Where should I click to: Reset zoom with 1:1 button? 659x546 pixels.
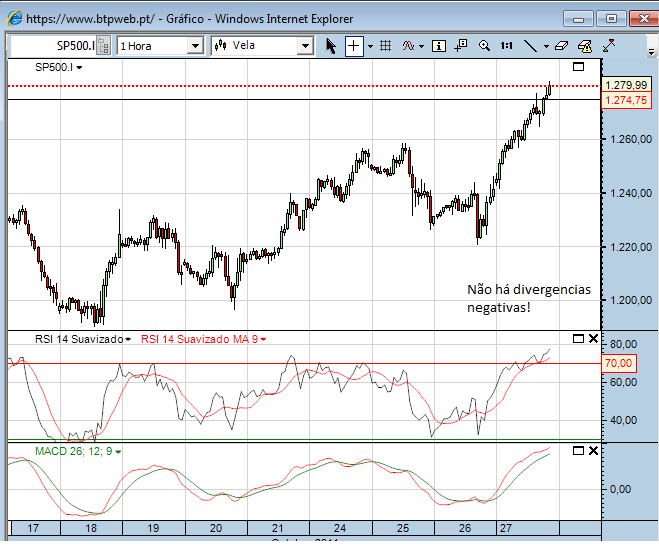(506, 45)
